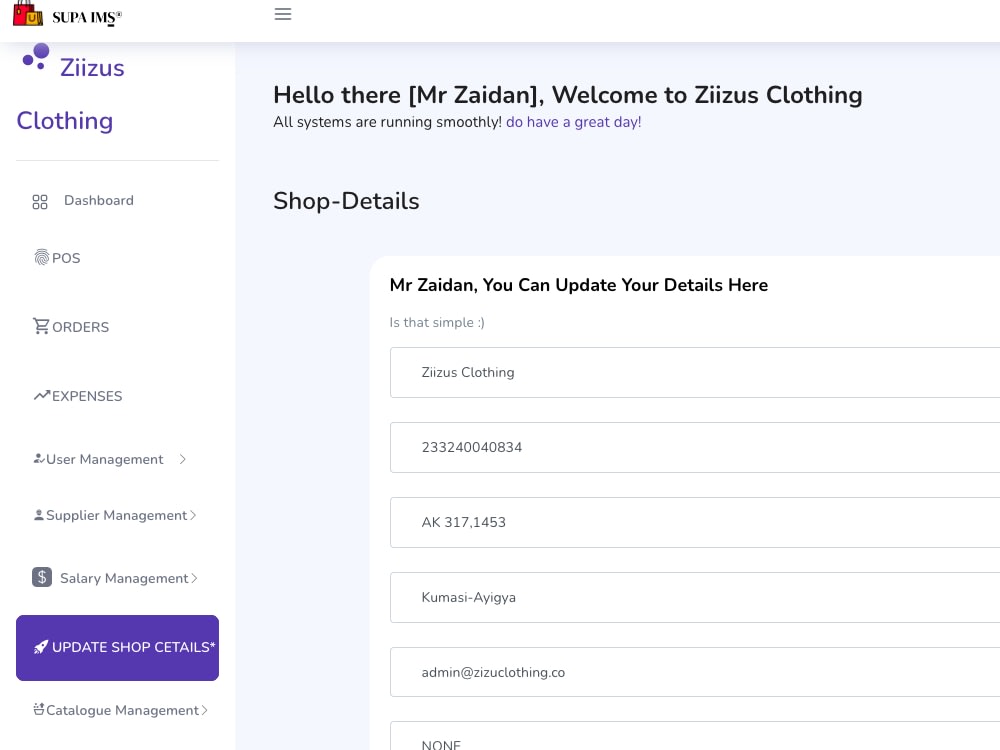1000x750 pixels.
Task: Click the rocket icon in Update Shop Details
Action: (x=41, y=647)
